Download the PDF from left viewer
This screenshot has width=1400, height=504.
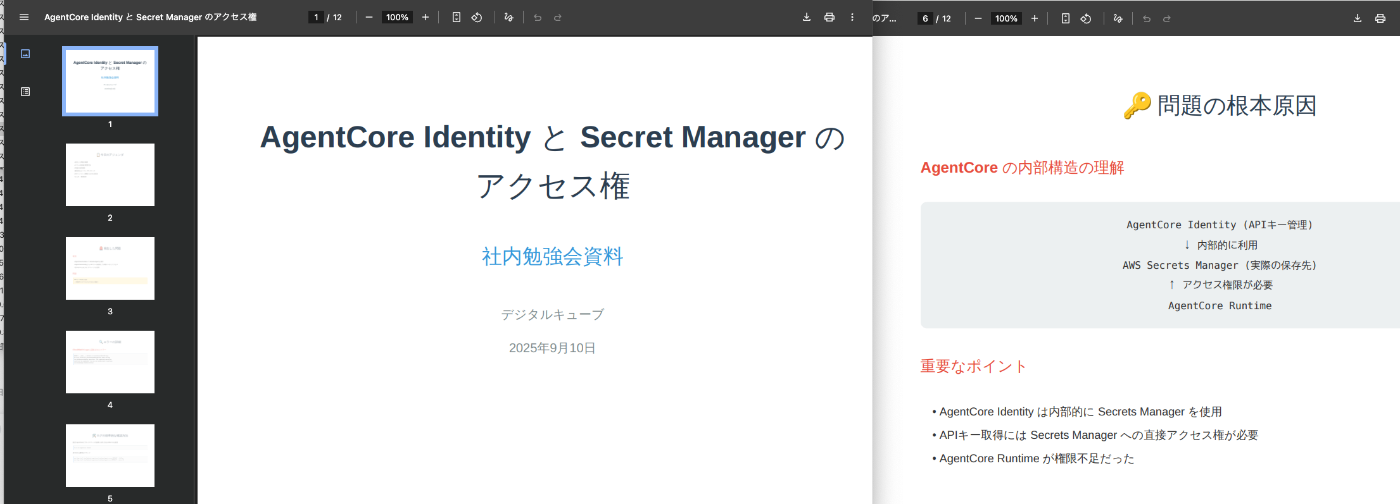click(807, 17)
